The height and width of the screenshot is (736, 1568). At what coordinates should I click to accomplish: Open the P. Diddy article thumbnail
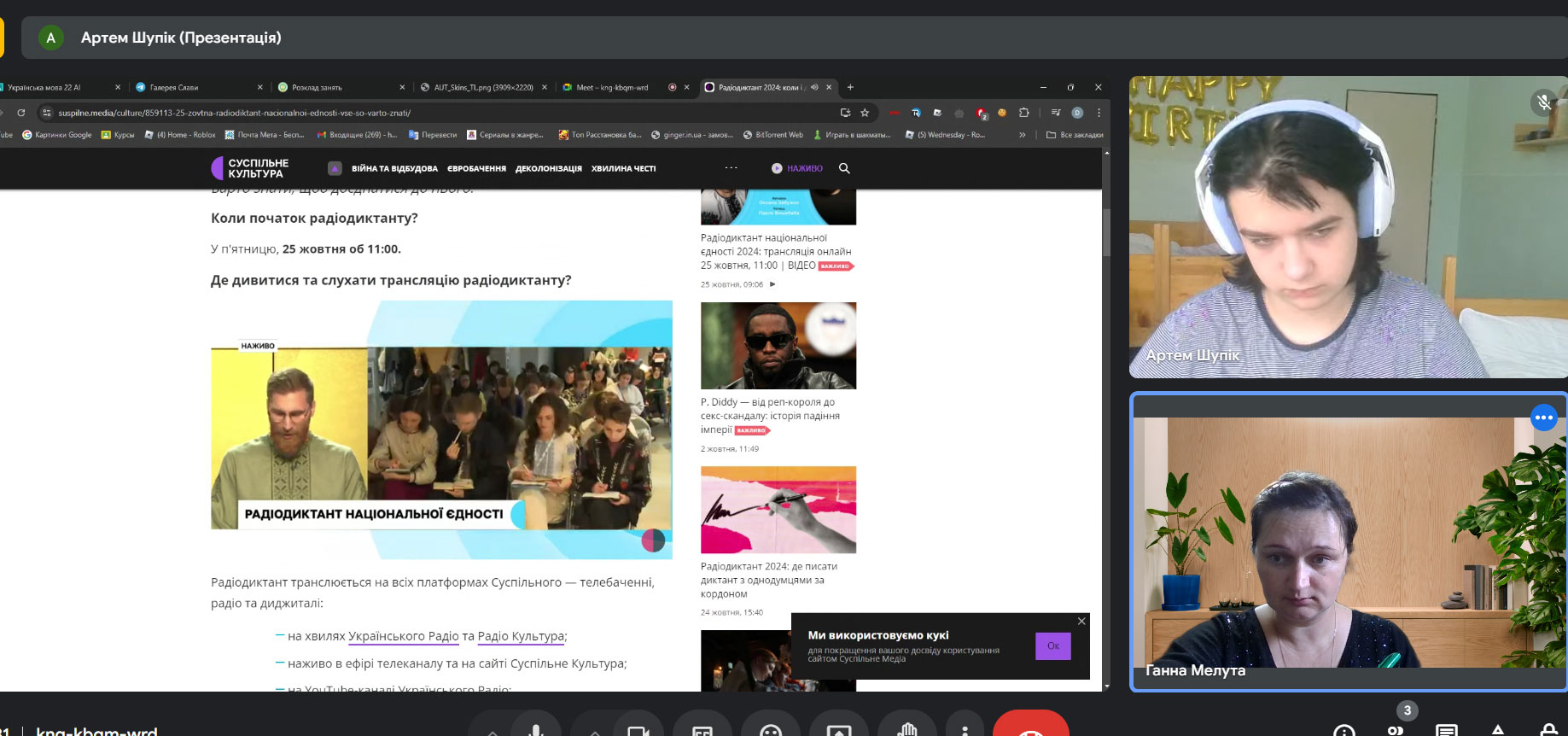[778, 346]
